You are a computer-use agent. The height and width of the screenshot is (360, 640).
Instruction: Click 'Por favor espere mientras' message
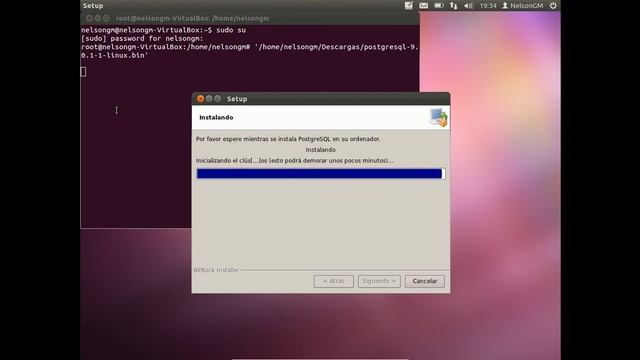pos(288,139)
